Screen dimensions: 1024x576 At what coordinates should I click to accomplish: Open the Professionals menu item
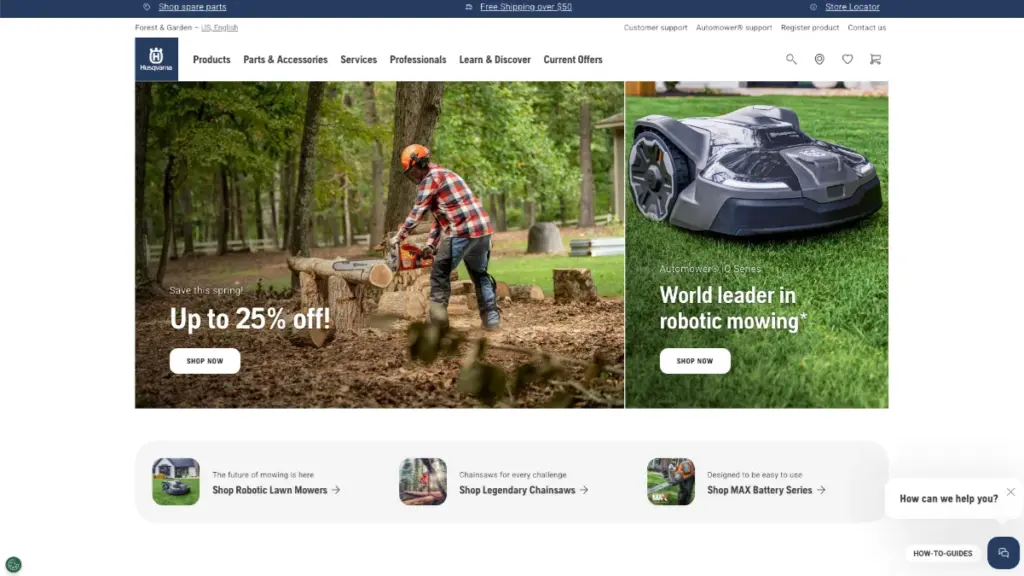click(418, 60)
